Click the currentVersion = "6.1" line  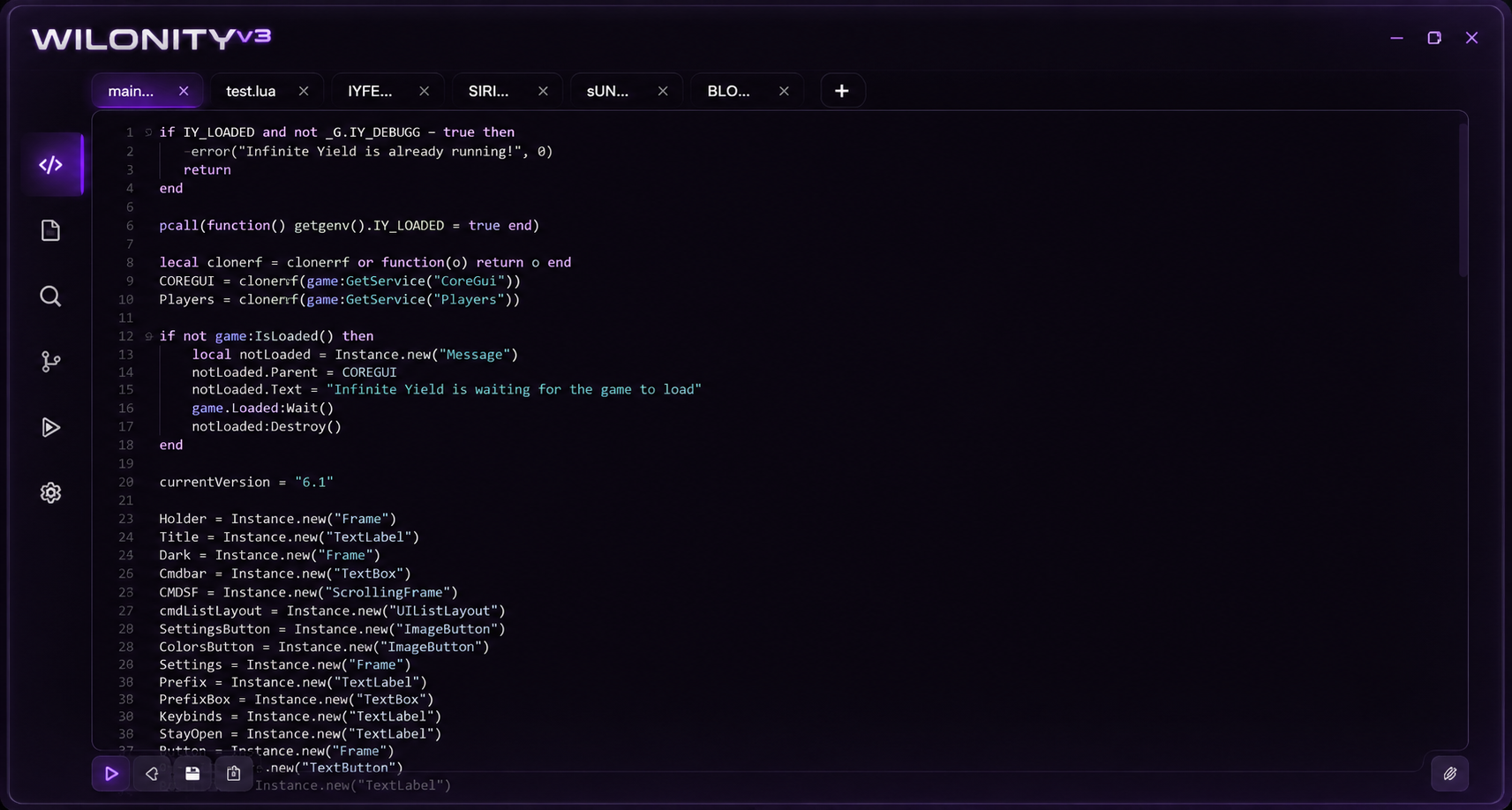(x=246, y=483)
